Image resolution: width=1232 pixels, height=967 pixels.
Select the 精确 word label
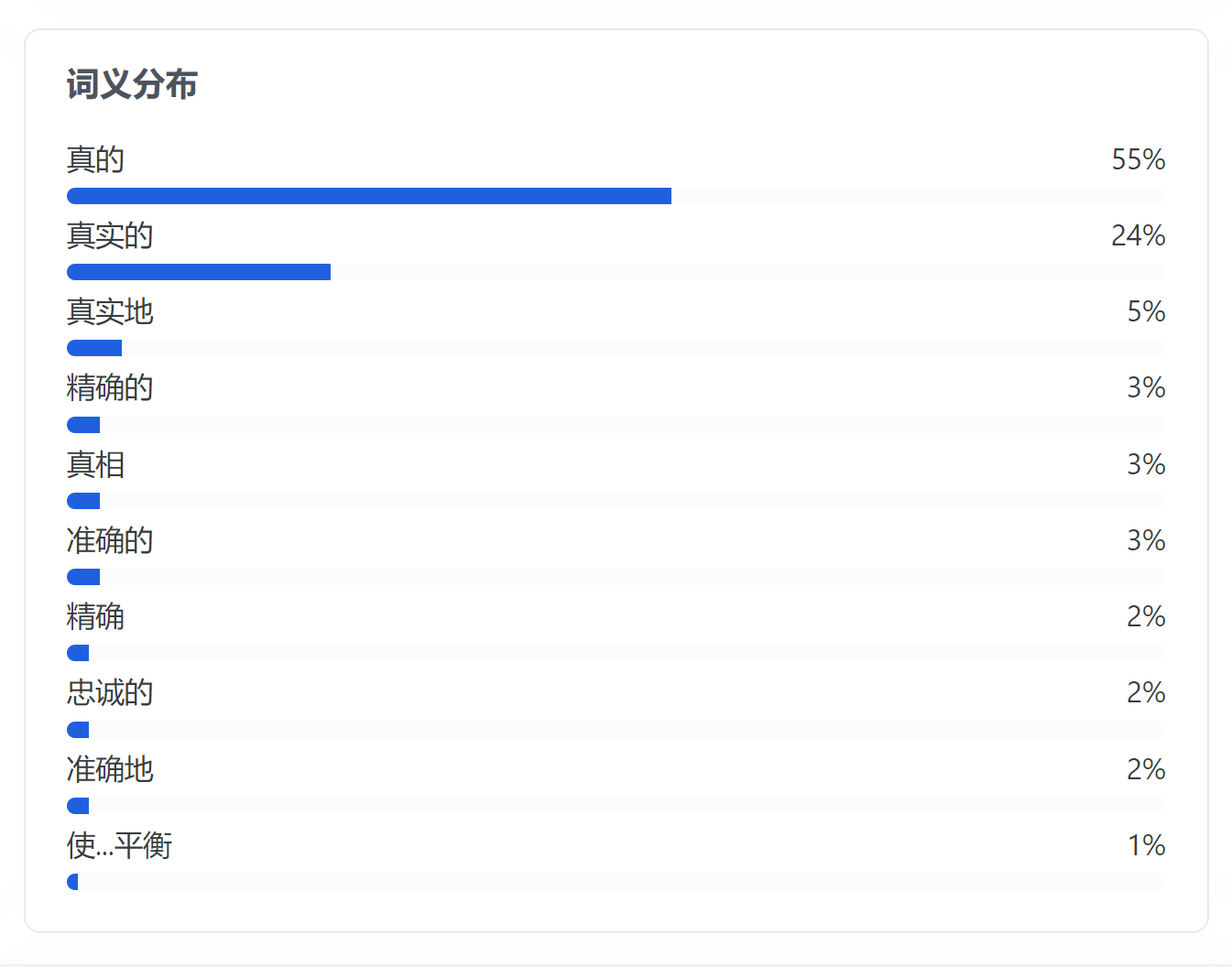[95, 616]
